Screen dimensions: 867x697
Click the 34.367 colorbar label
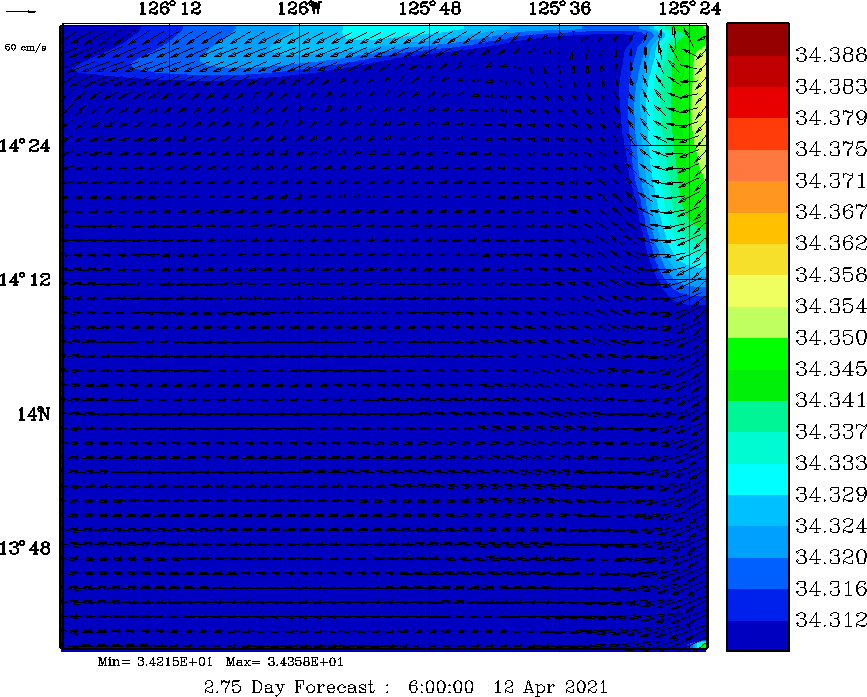[831, 212]
